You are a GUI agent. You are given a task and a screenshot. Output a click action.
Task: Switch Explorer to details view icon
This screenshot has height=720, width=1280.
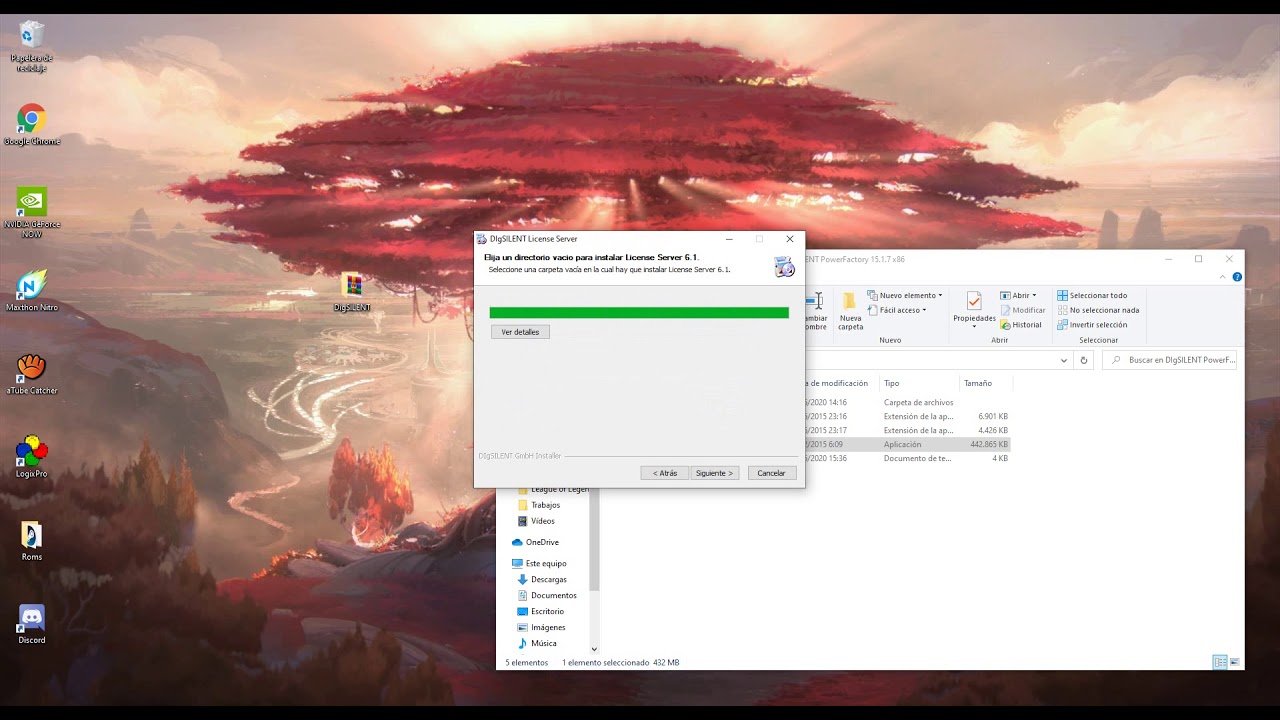(1219, 662)
